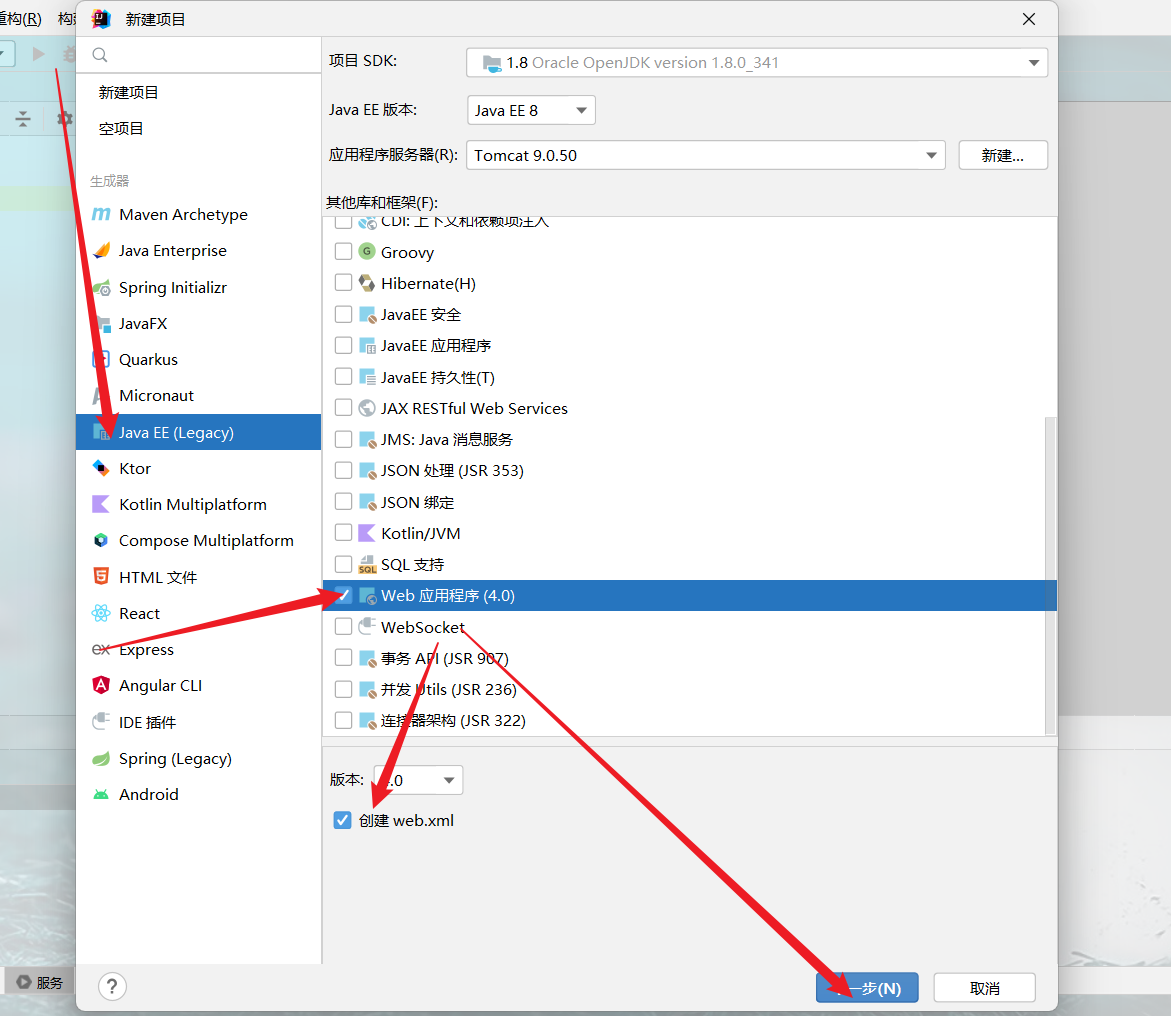Choose Kotlin Multiplatform generator icon
This screenshot has width=1171, height=1016.
point(101,504)
